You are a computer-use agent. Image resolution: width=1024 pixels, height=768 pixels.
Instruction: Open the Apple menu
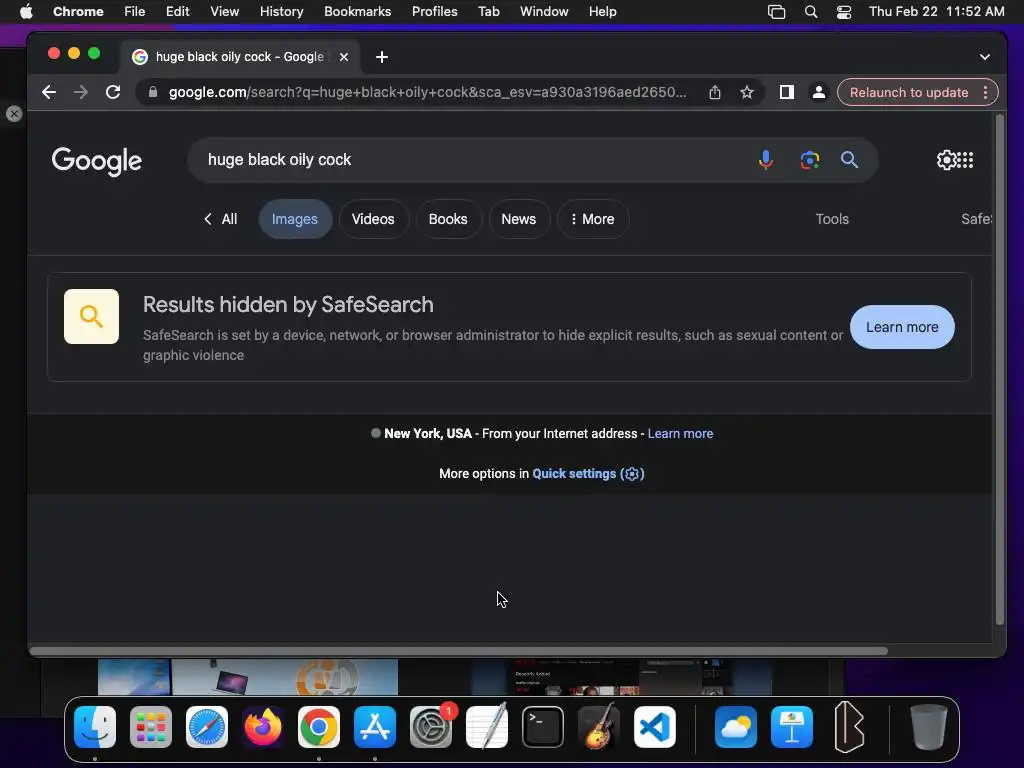click(26, 12)
